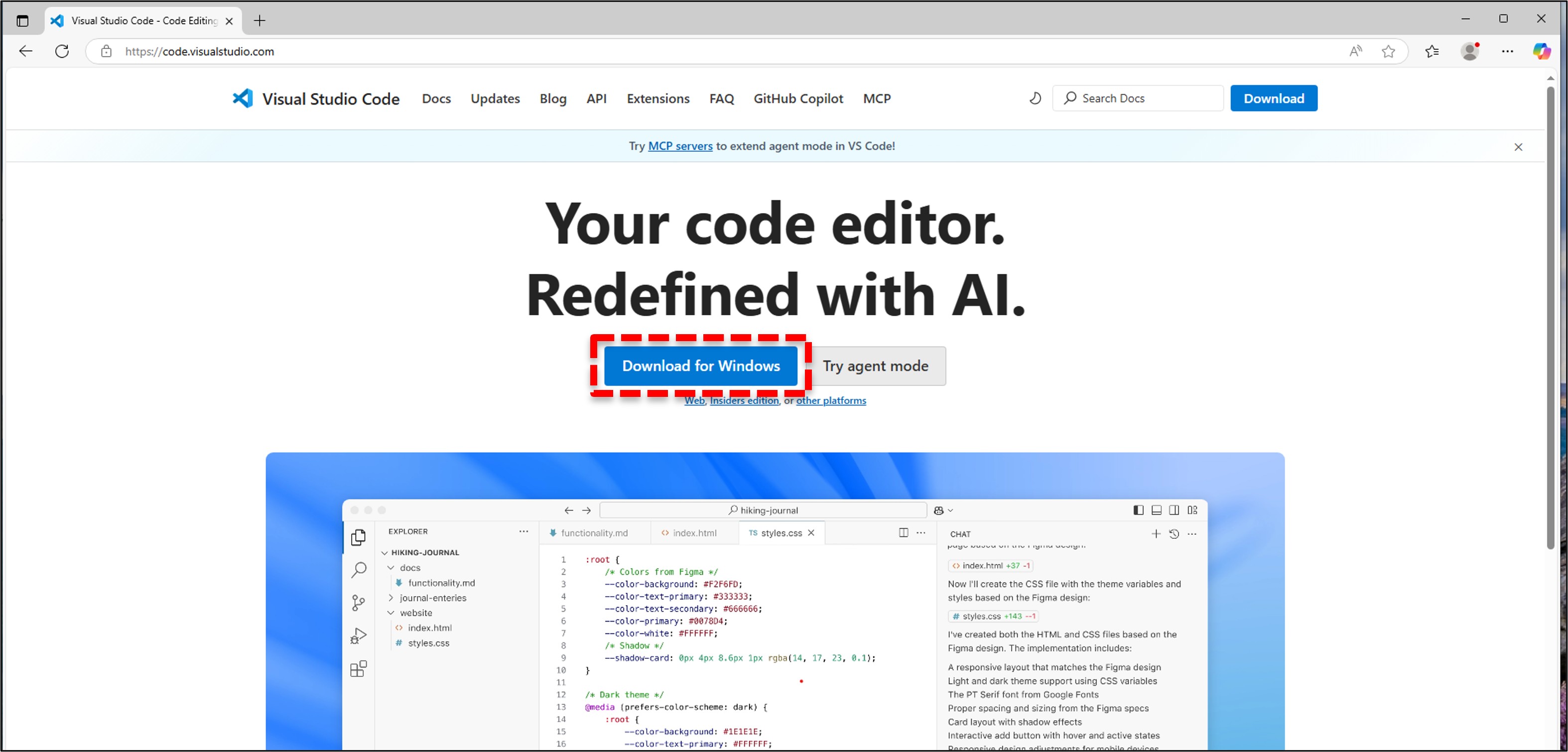Click the address bar URL
Screen dimensions: 1568x752
[200, 51]
